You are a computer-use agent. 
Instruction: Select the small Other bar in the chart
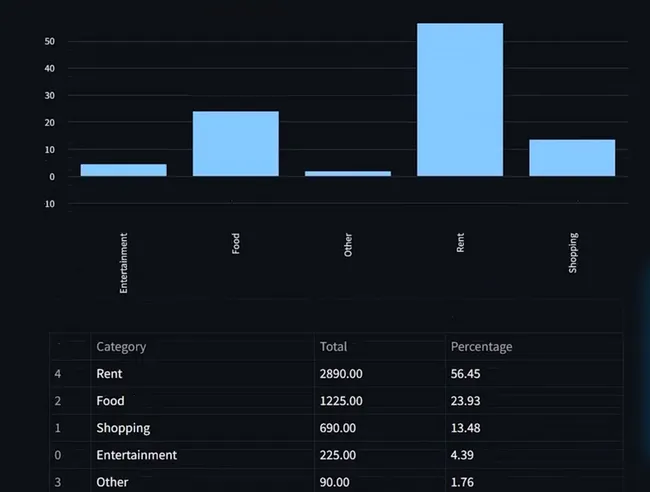coord(348,174)
